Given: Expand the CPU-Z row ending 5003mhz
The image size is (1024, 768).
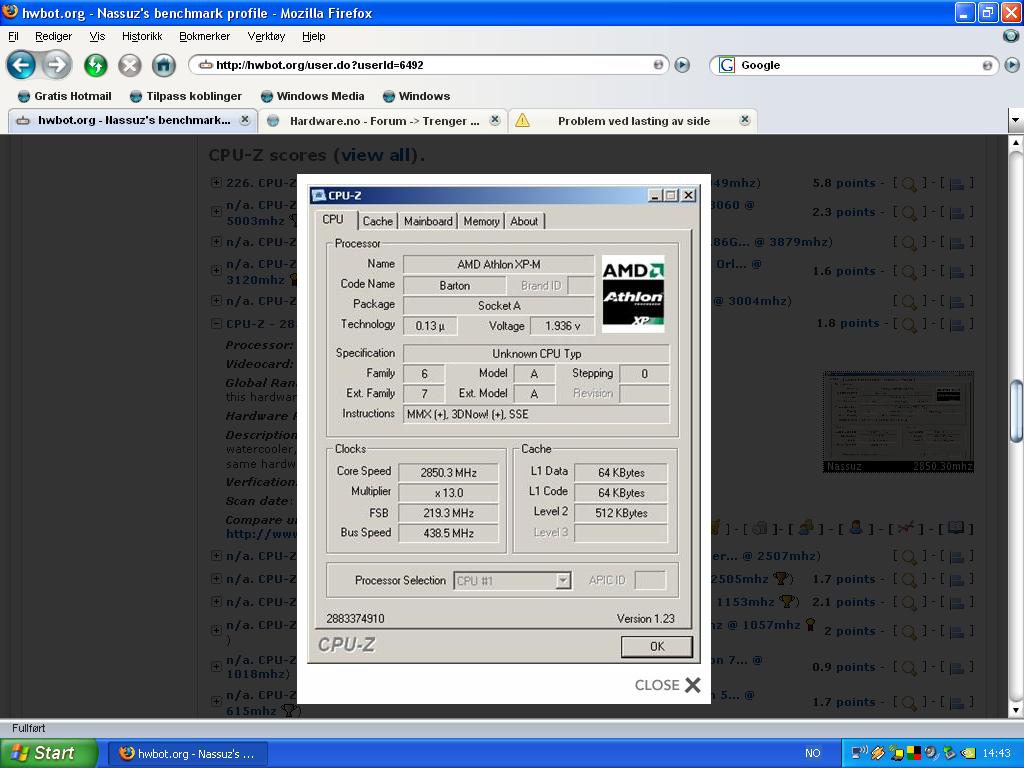Looking at the screenshot, I should click(216, 212).
